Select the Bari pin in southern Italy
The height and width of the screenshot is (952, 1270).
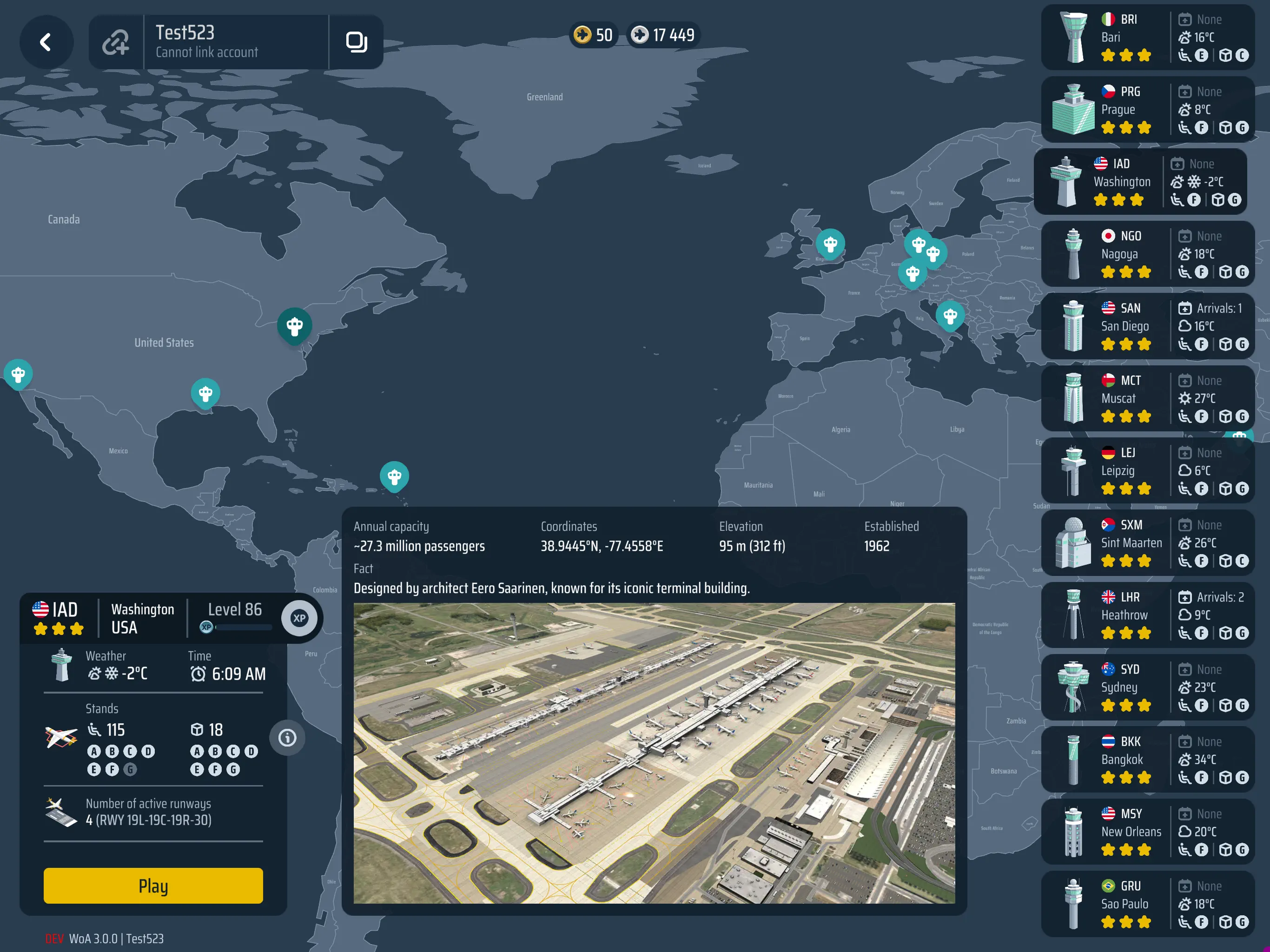pyautogui.click(x=950, y=315)
